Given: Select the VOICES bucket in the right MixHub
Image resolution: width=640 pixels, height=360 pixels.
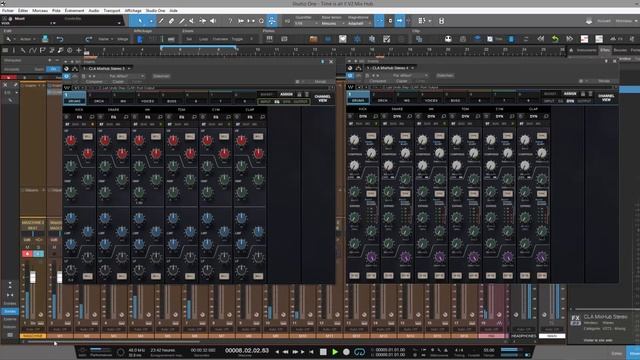Looking at the screenshot, I should point(431,98).
